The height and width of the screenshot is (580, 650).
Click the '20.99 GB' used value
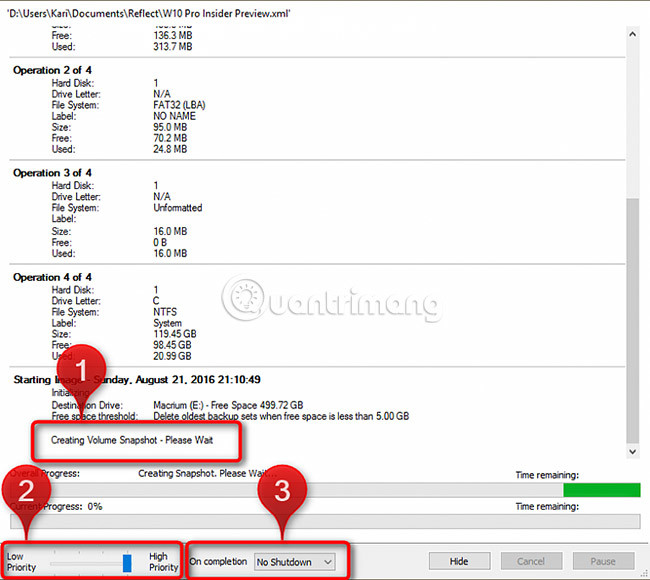coord(172,356)
